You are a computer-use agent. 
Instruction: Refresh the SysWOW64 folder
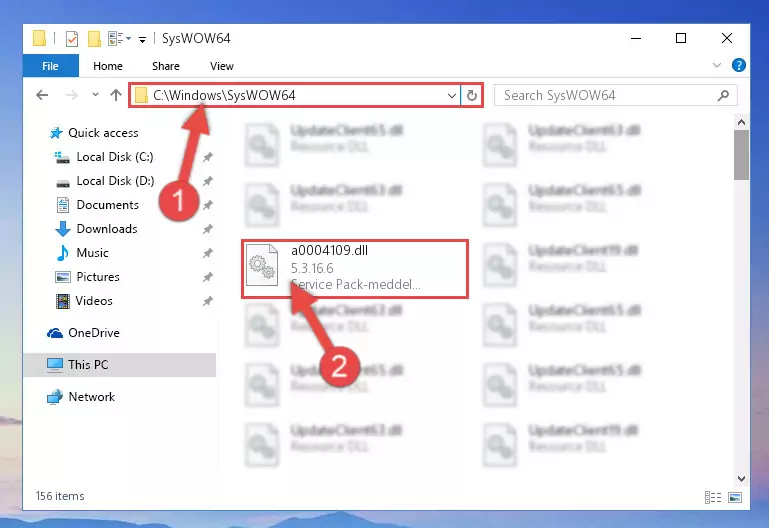(472, 95)
